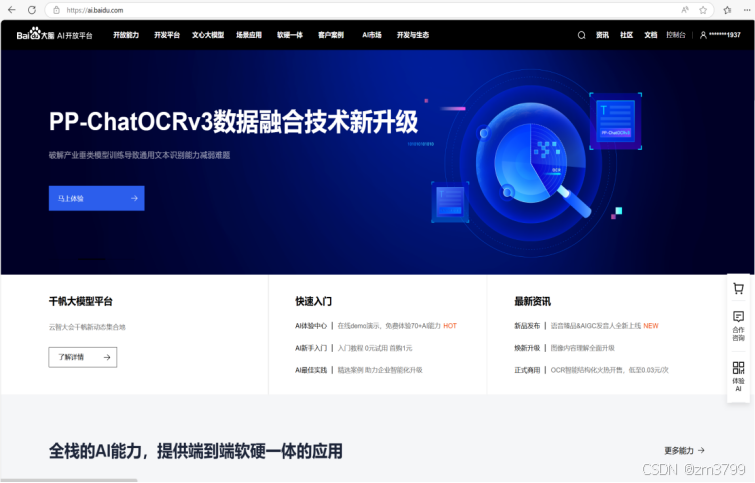Open the 开发平台 nav menu
Viewport: 755px width, 483px height.
(x=167, y=35)
